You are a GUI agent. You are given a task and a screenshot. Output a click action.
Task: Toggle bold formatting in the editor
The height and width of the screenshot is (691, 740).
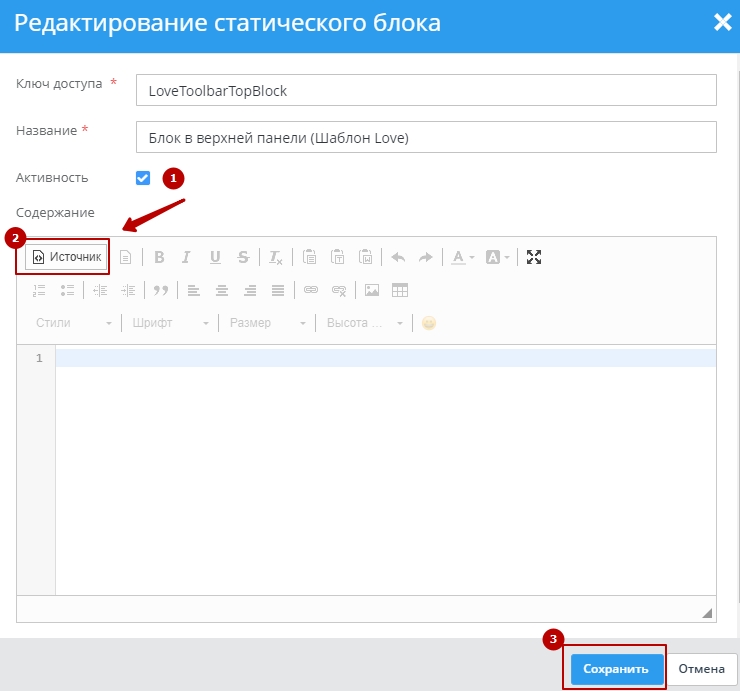(159, 257)
